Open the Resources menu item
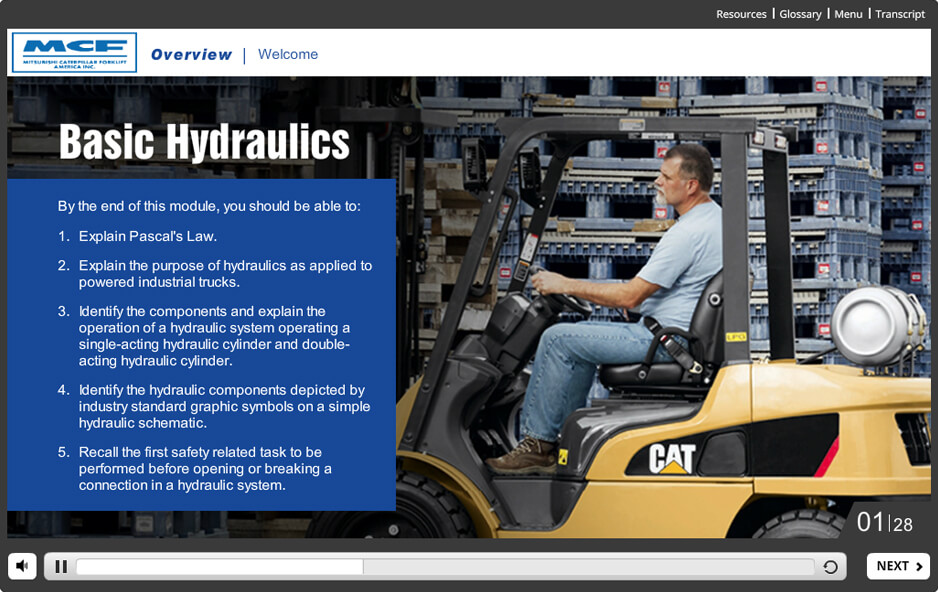Viewport: 938px width, 592px height. point(741,14)
